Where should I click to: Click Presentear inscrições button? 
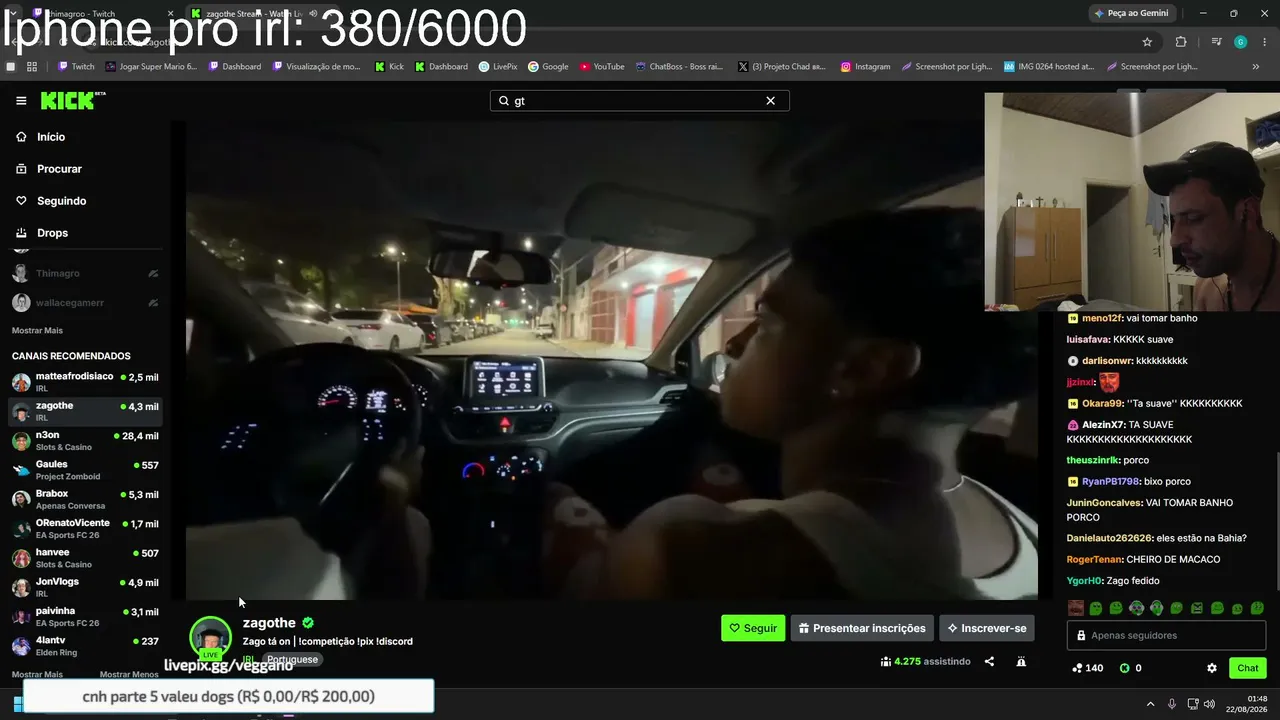pos(862,628)
